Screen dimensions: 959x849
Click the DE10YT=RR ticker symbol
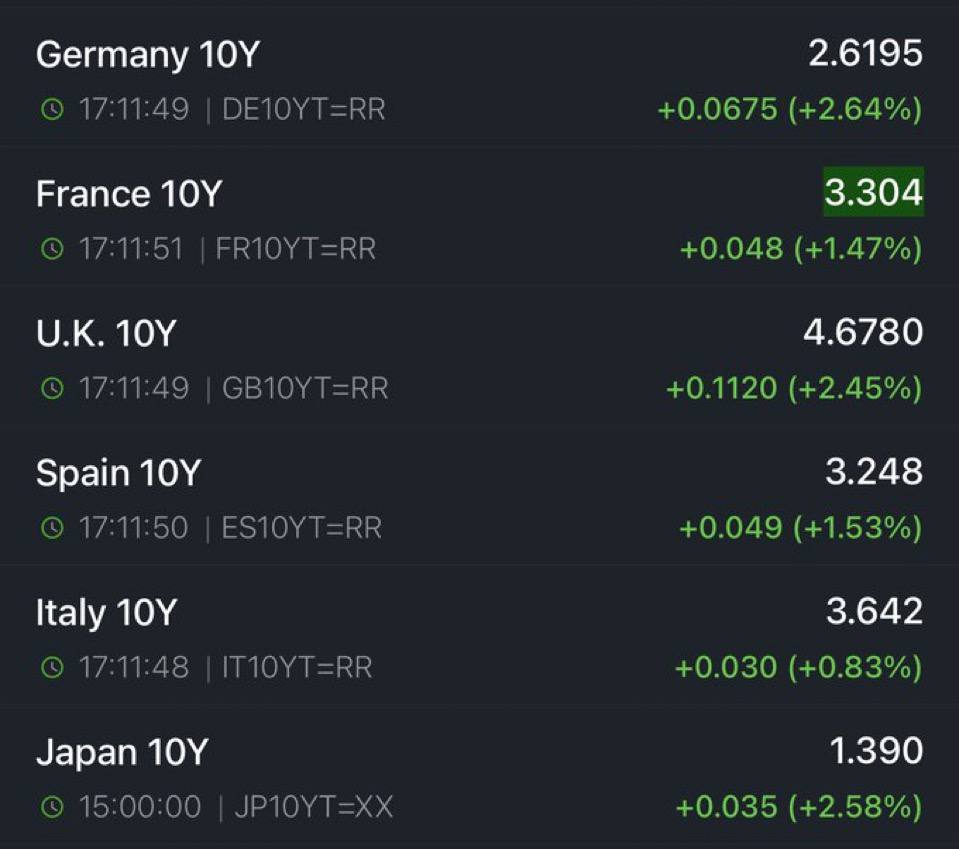(303, 110)
